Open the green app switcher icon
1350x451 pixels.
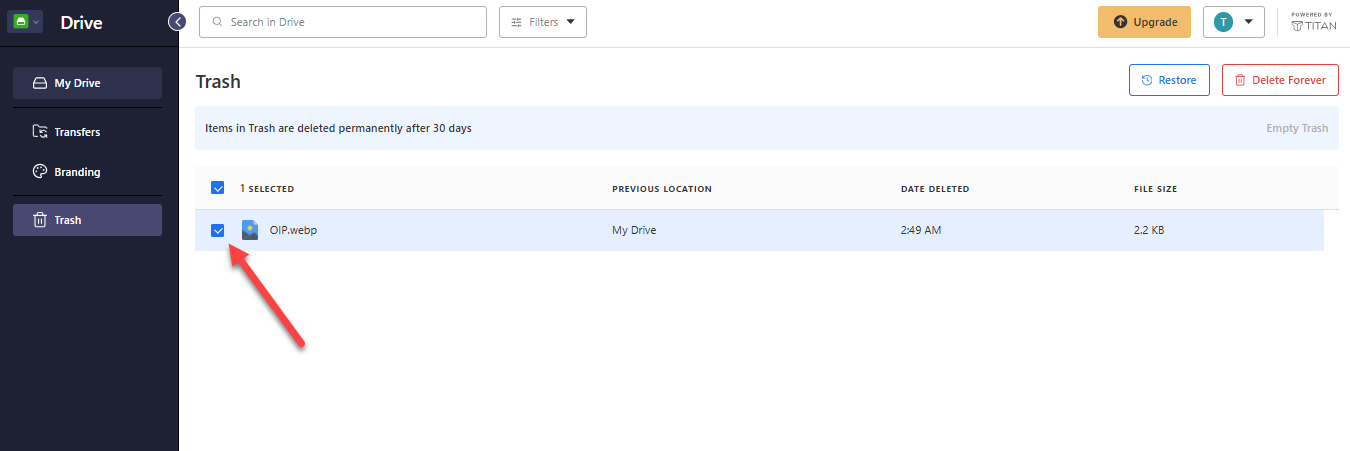[x=24, y=22]
